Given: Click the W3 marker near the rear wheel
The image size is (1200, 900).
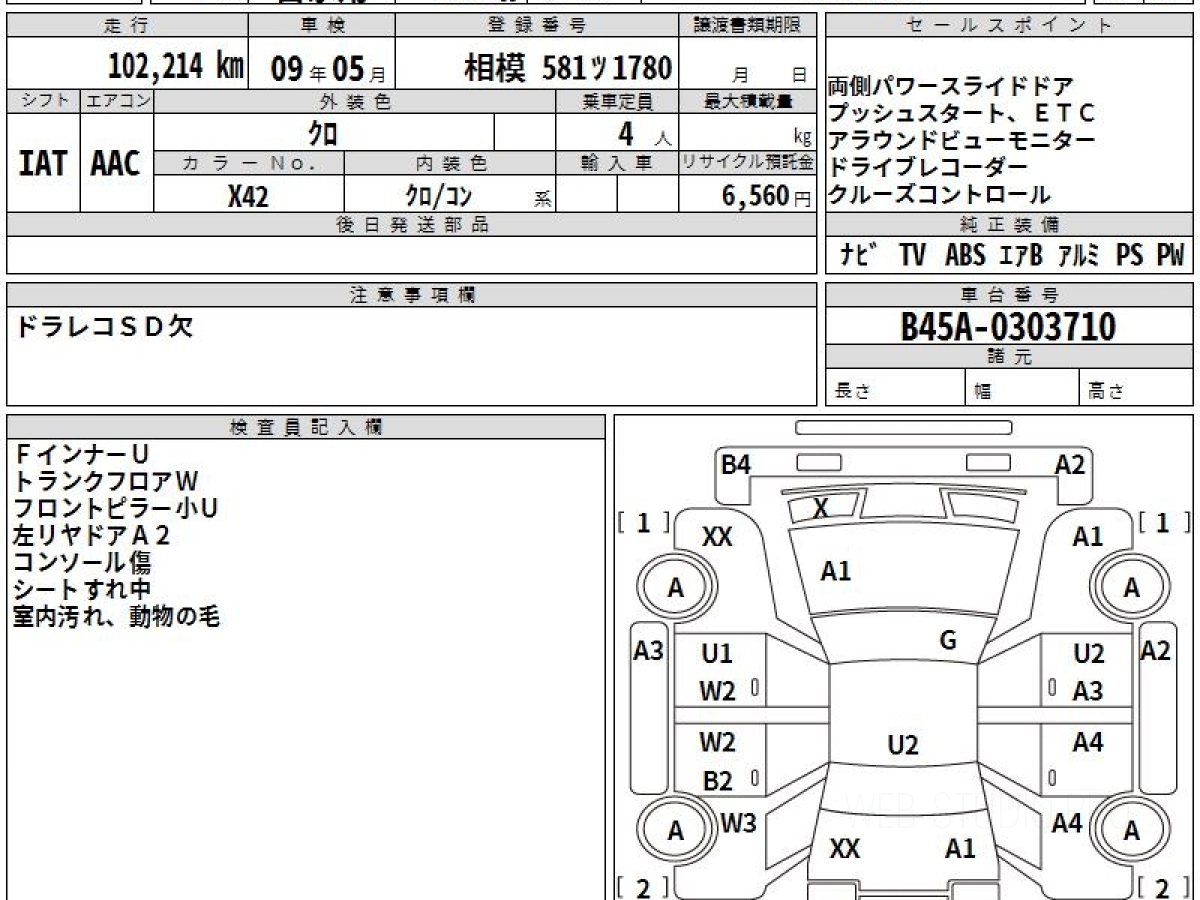Looking at the screenshot, I should coord(738,824).
